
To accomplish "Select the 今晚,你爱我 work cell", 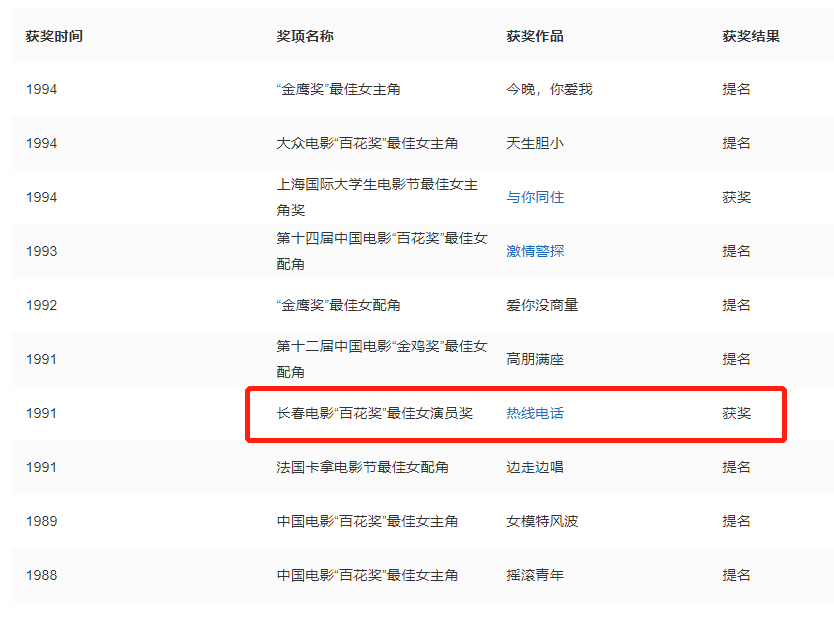I will click(x=549, y=89).
